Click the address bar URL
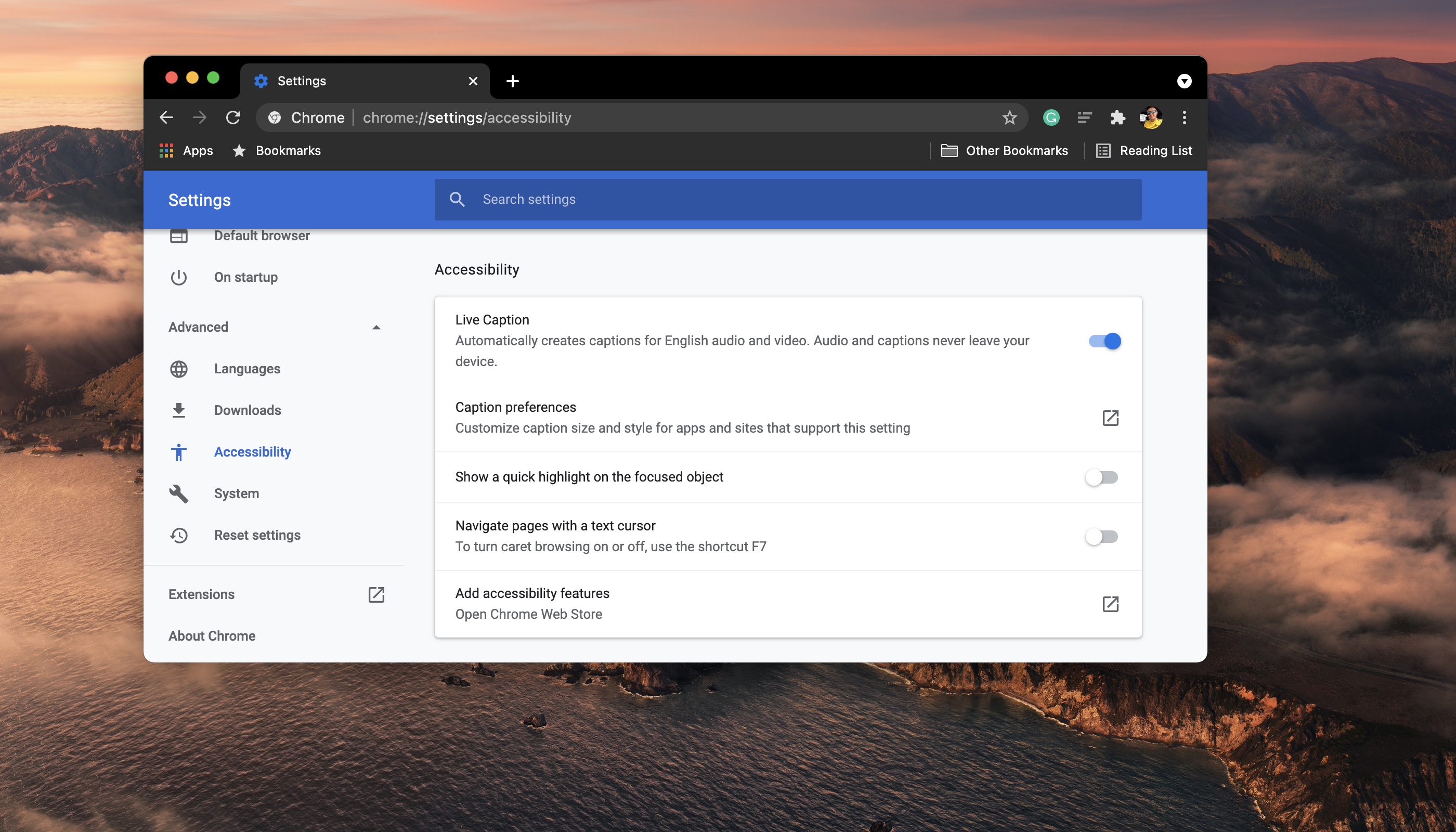Image resolution: width=1456 pixels, height=832 pixels. [467, 118]
